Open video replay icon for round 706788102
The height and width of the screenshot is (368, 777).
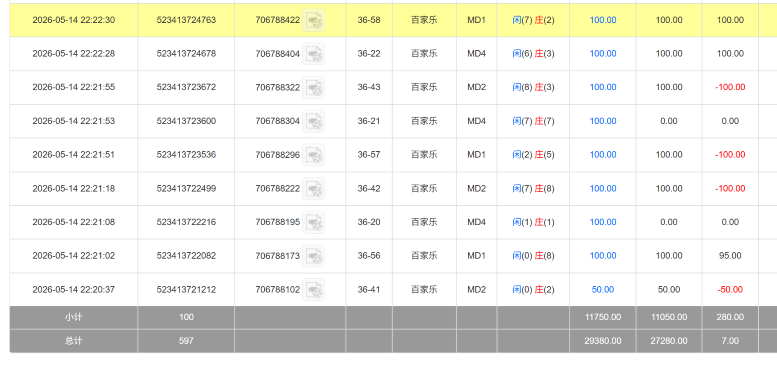tap(314, 290)
